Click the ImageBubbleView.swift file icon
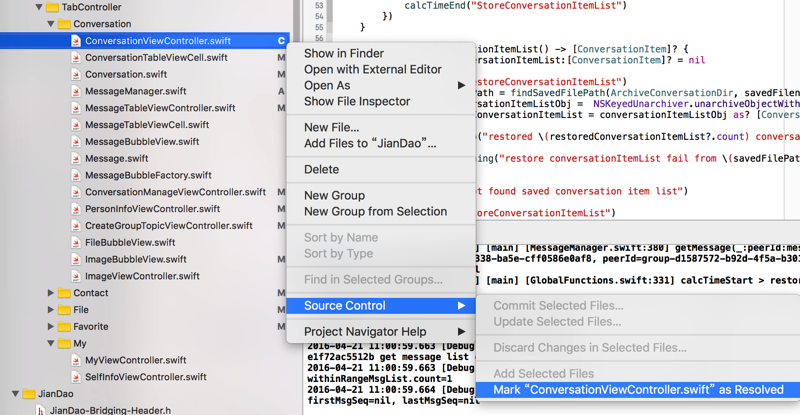This screenshot has height=415, width=800. [x=76, y=259]
